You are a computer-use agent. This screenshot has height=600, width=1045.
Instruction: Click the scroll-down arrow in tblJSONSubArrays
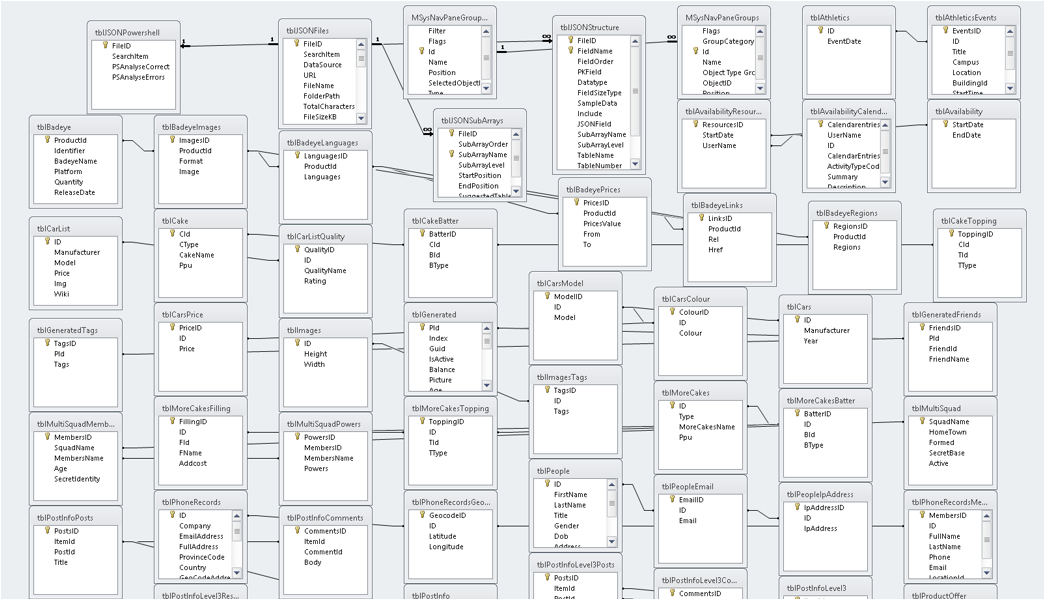(516, 191)
